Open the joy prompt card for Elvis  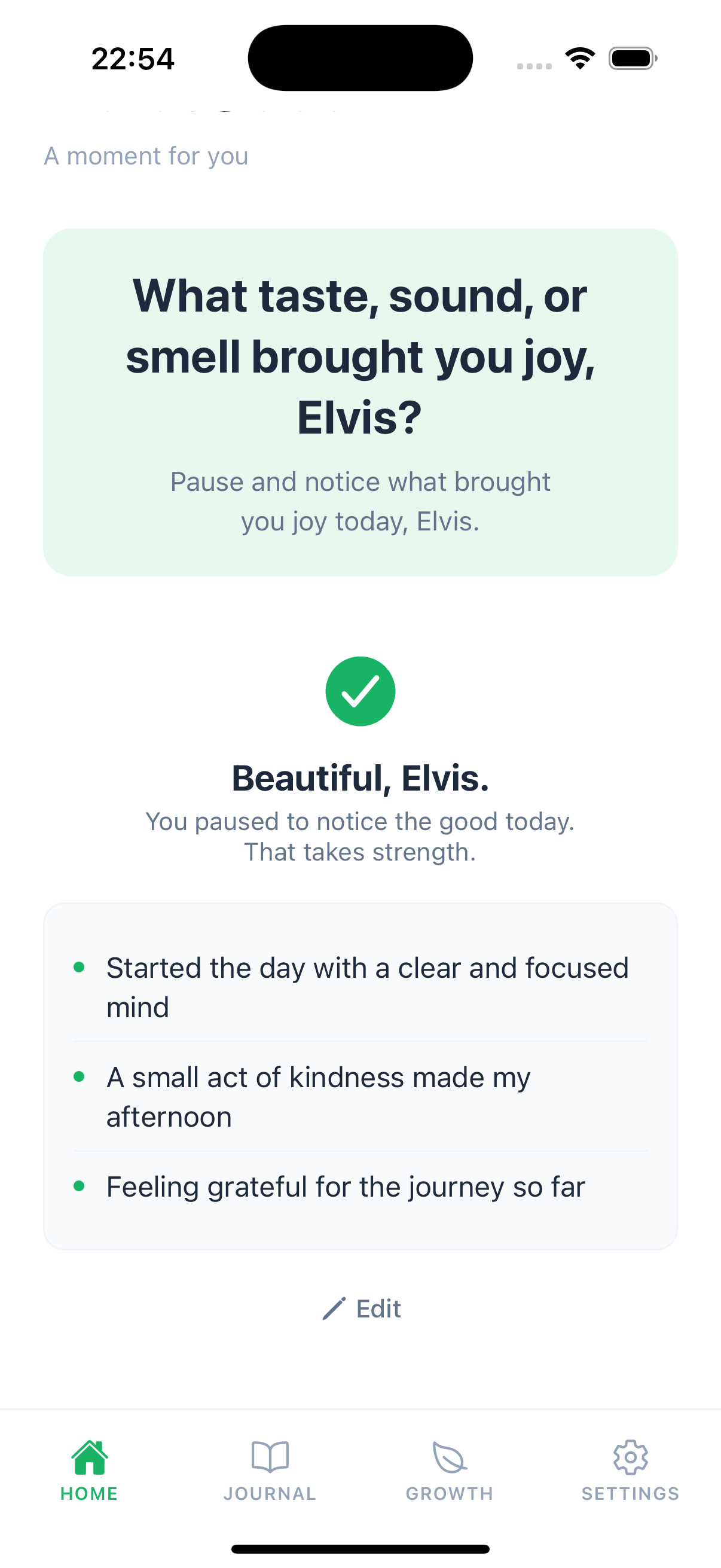pyautogui.click(x=360, y=402)
